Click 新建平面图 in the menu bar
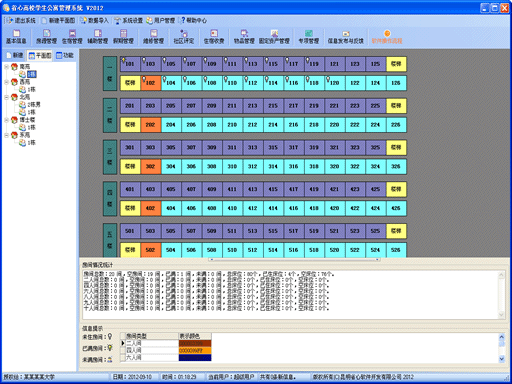512x384 pixels. pos(58,21)
